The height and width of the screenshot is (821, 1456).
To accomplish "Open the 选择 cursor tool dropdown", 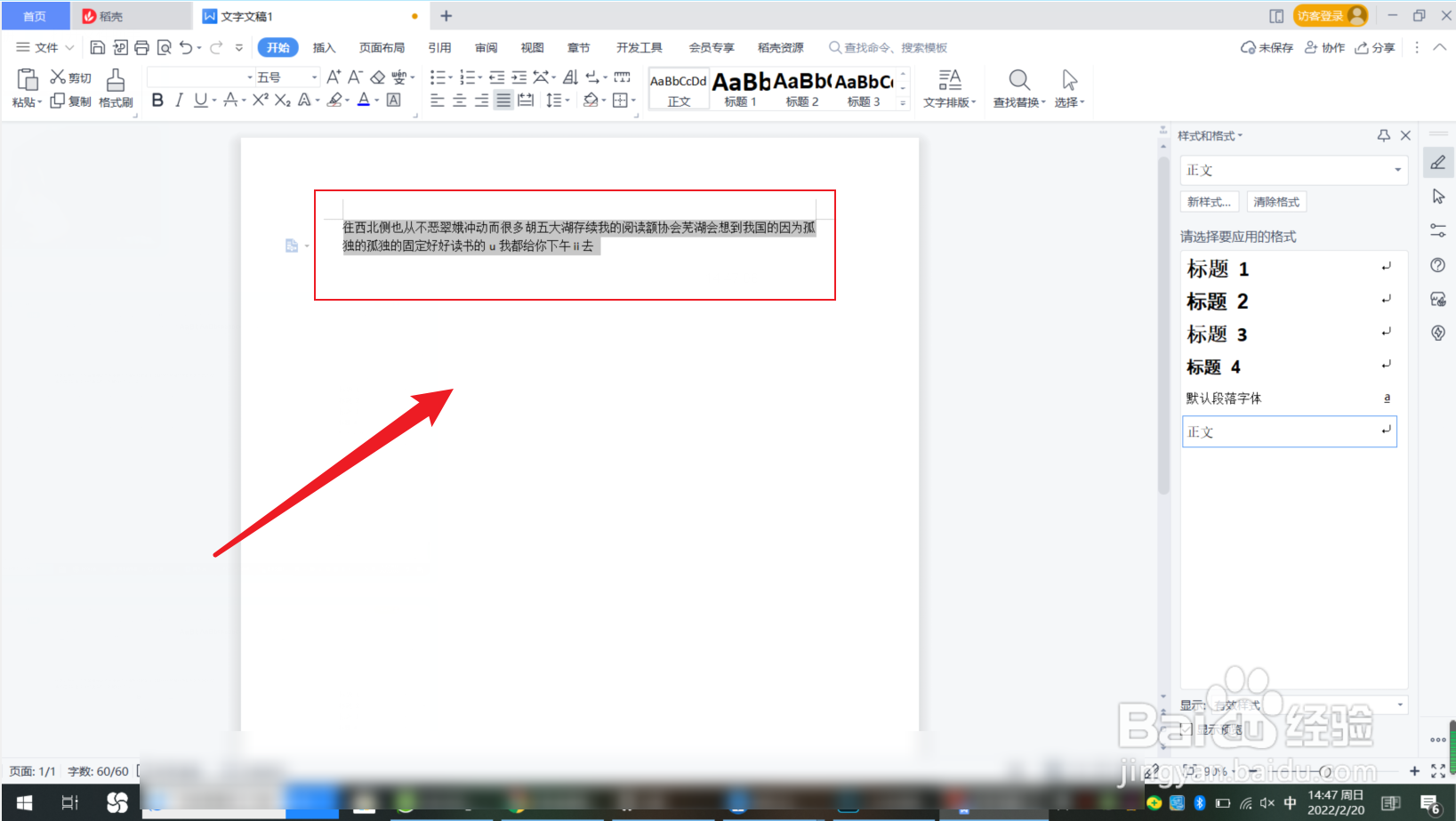I will [1069, 88].
